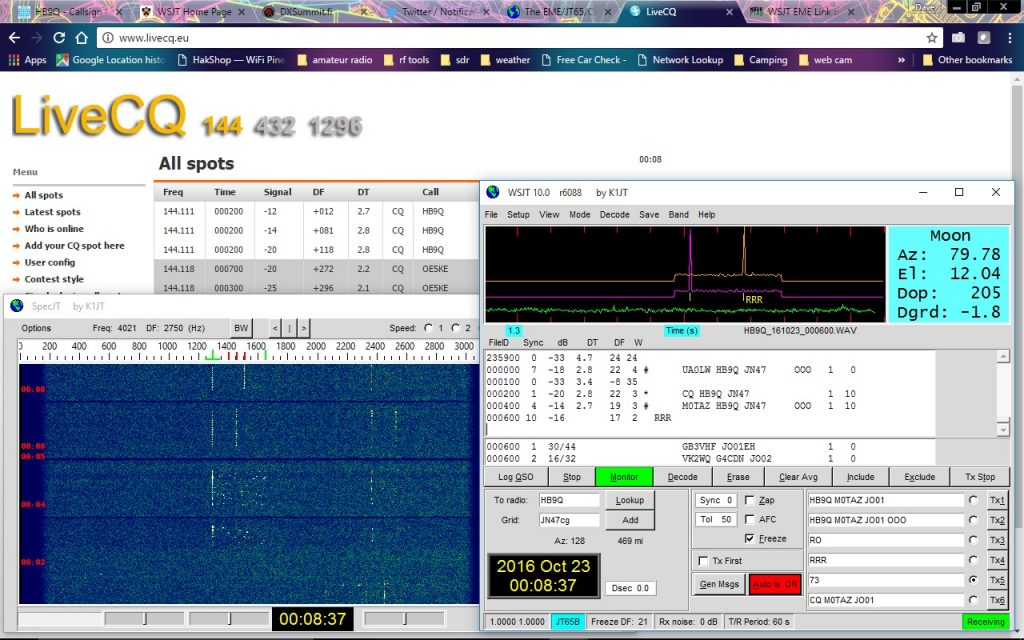Open the Decode menu in WSJT

614,215
